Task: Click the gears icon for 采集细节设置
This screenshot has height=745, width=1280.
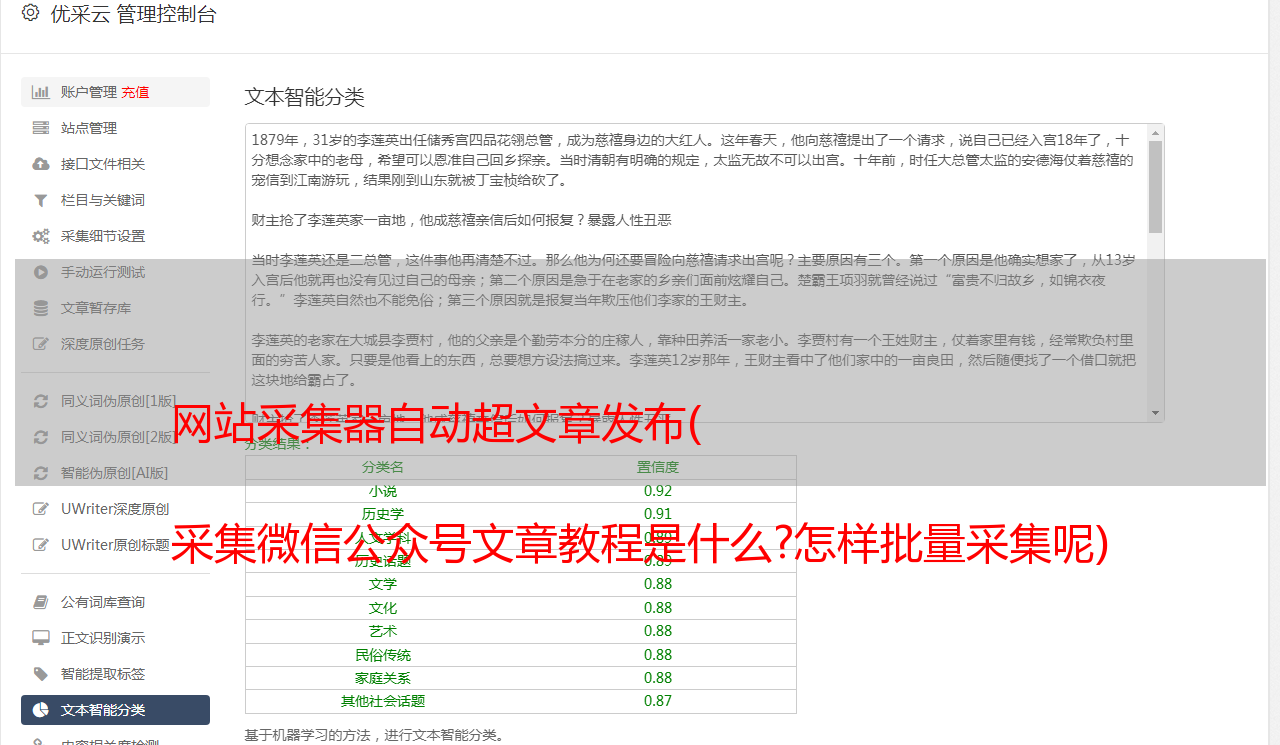Action: tap(41, 236)
